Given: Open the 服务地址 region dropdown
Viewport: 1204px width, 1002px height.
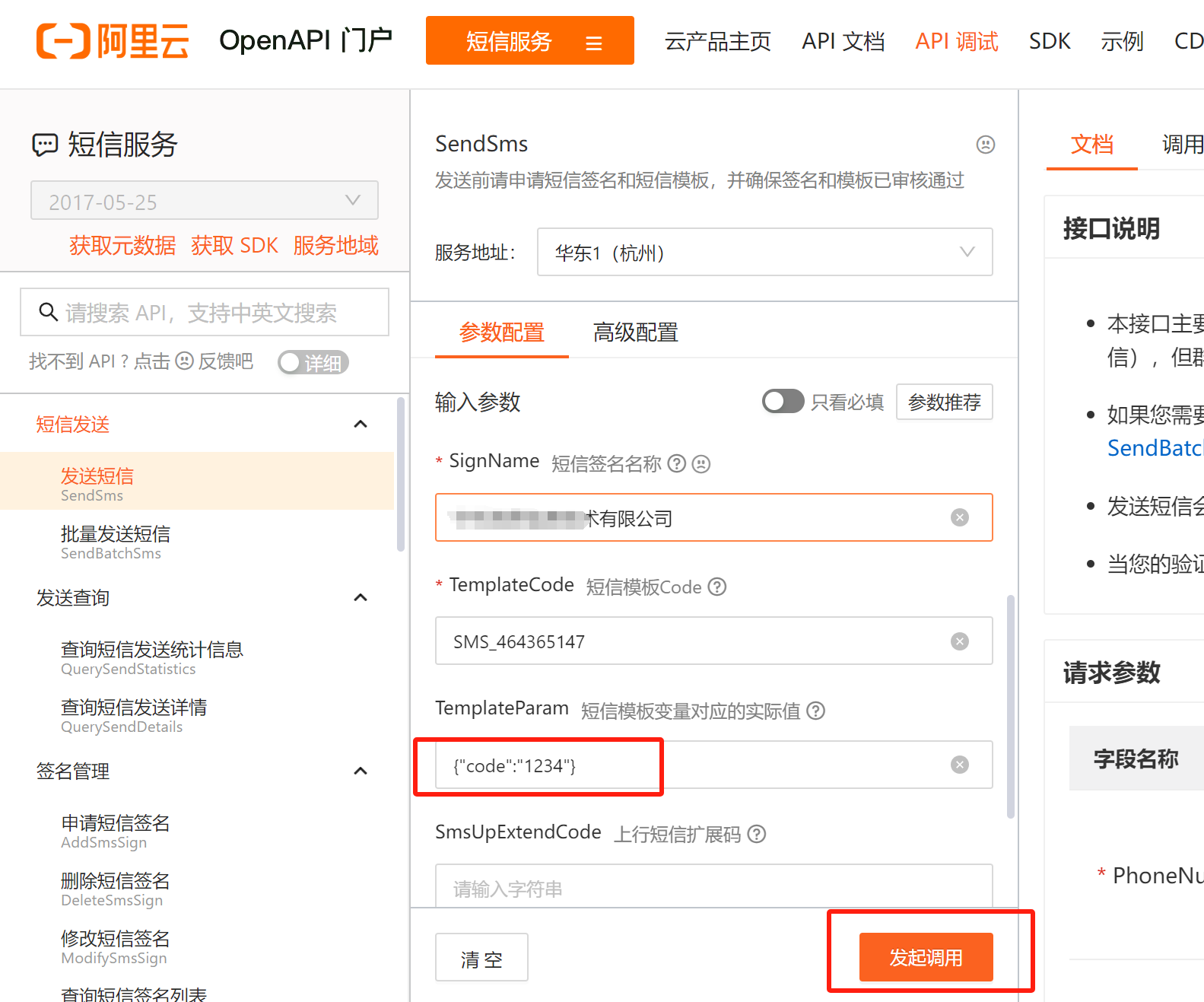Looking at the screenshot, I should tap(764, 252).
